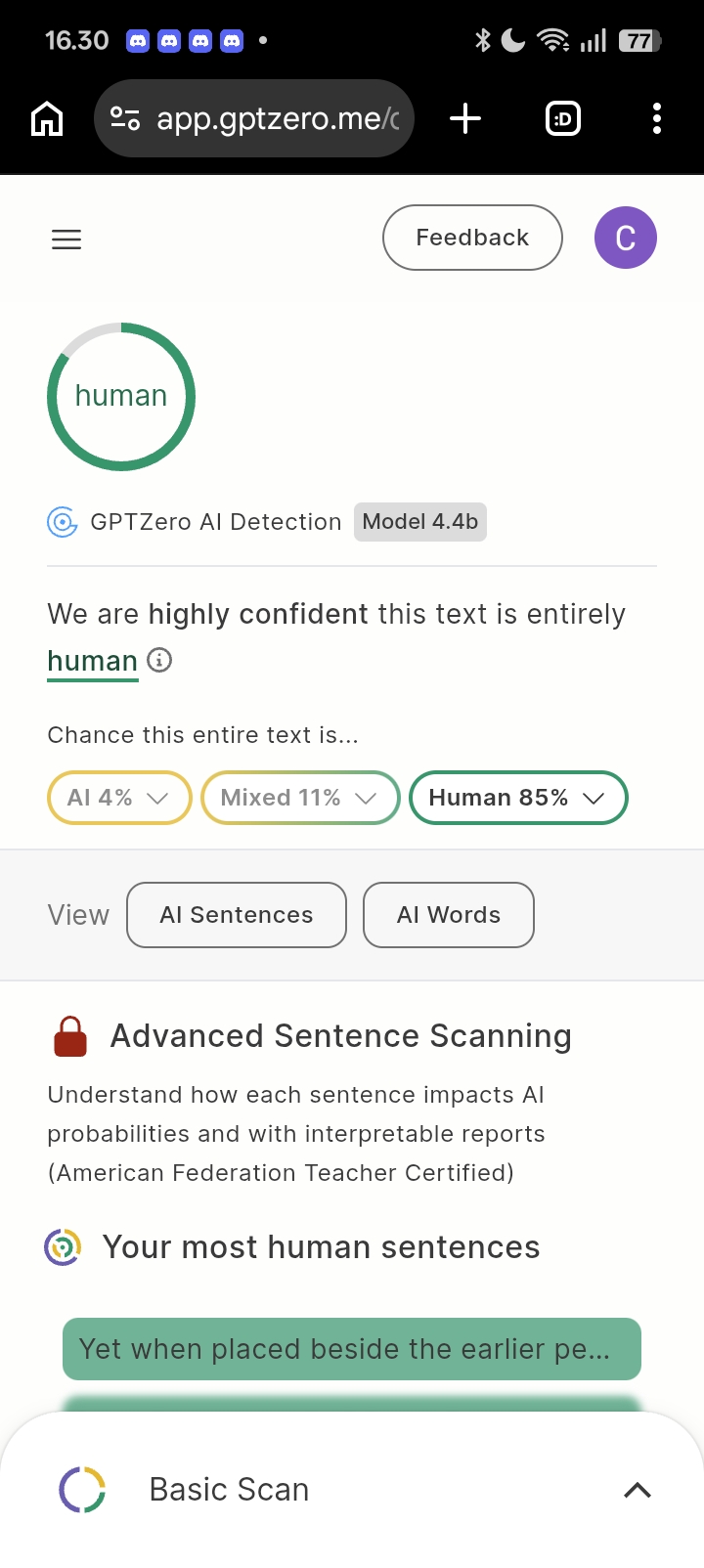Open the tab switcher icon
Image resolution: width=704 pixels, height=1568 pixels.
562,119
